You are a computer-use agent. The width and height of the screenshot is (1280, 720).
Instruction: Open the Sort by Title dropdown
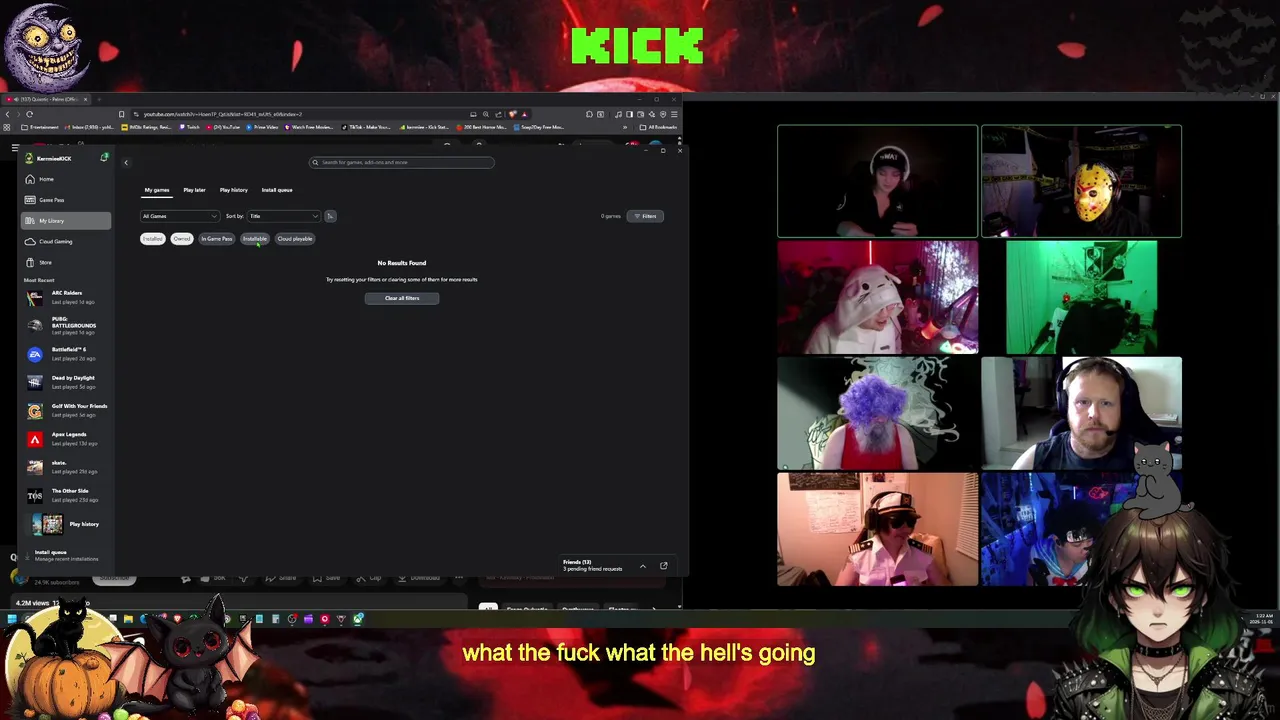point(284,216)
